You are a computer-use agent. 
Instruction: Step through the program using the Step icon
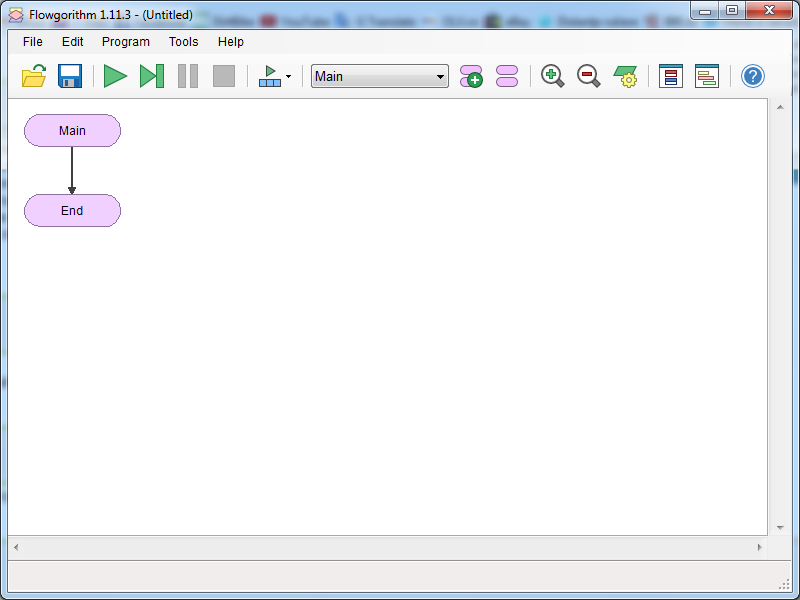point(152,76)
